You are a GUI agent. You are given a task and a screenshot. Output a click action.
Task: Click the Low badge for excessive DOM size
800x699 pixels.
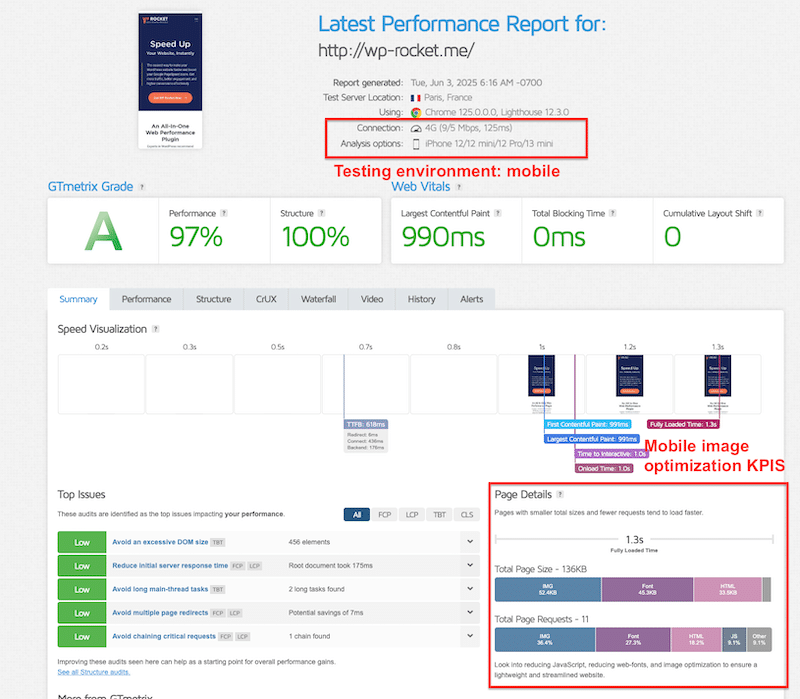(x=82, y=542)
